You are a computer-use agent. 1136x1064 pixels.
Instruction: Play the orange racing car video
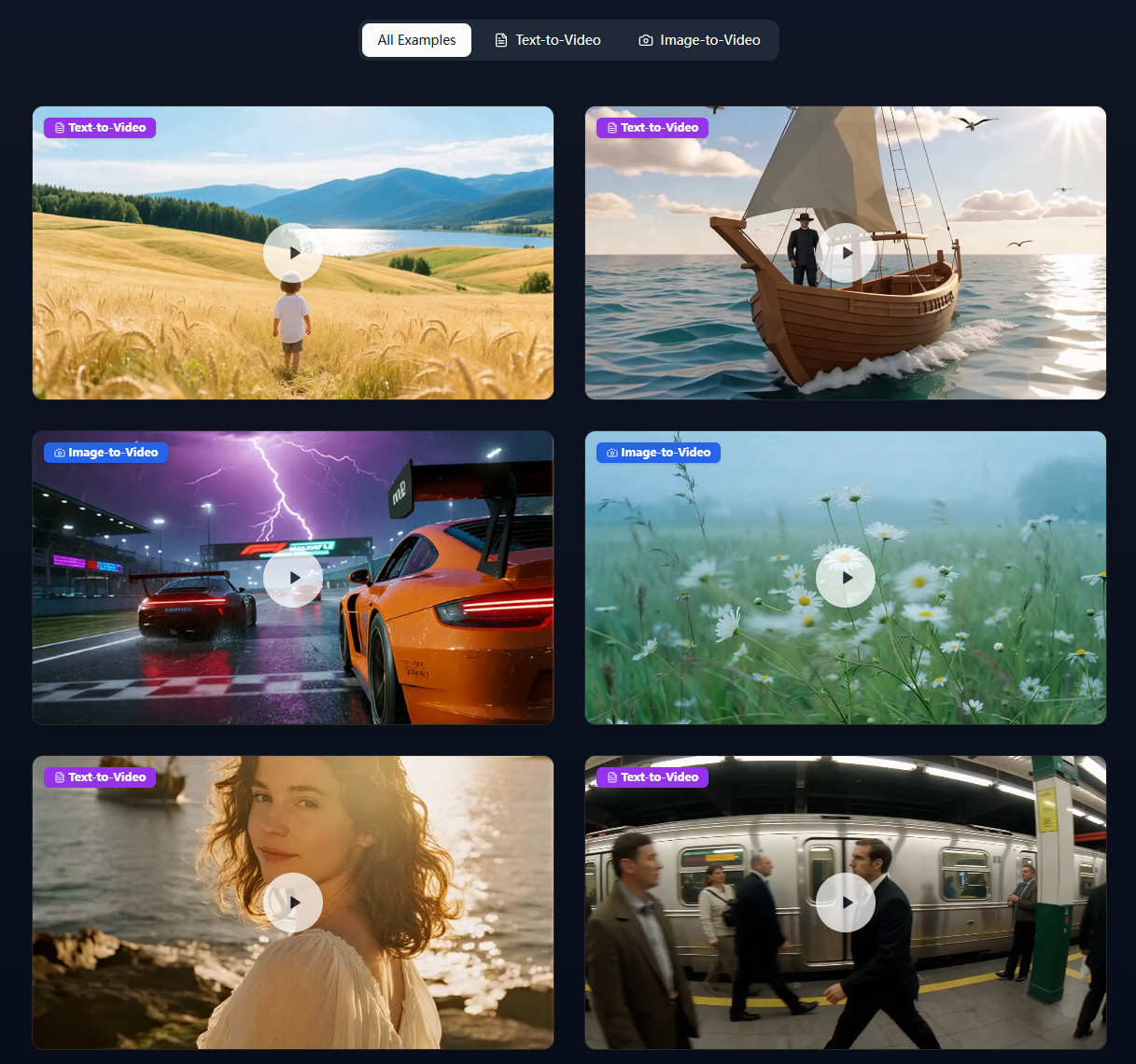[x=293, y=577]
